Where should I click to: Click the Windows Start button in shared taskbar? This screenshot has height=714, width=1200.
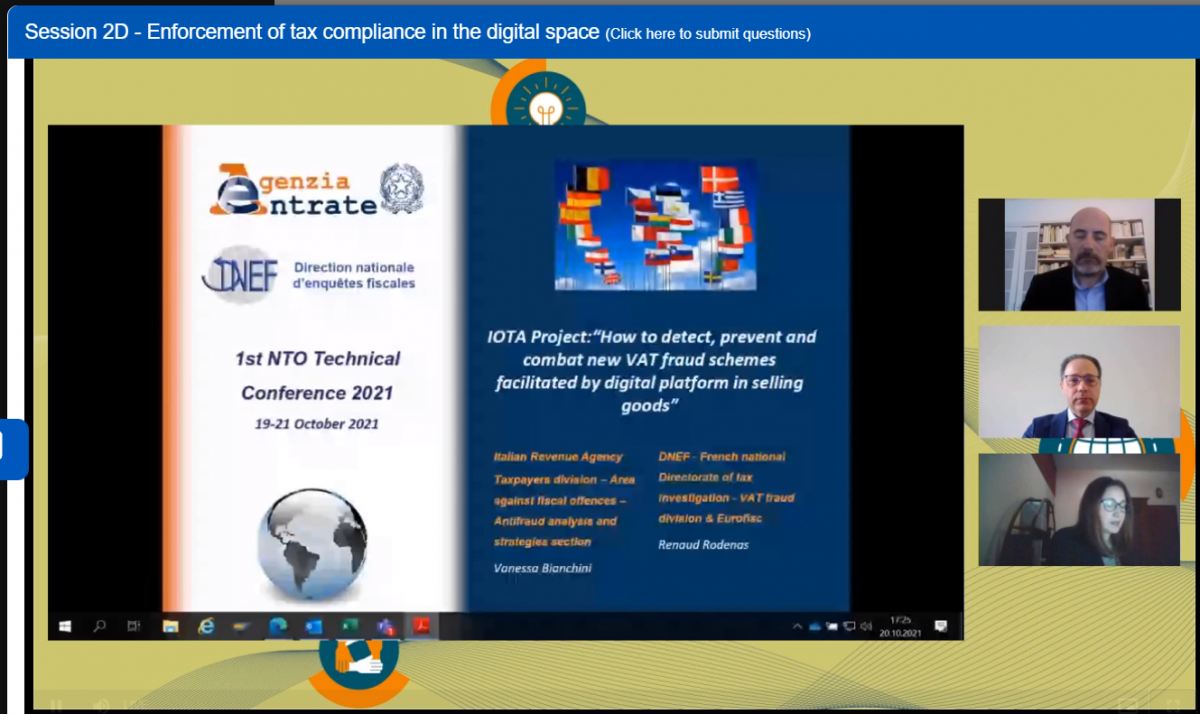pos(66,626)
